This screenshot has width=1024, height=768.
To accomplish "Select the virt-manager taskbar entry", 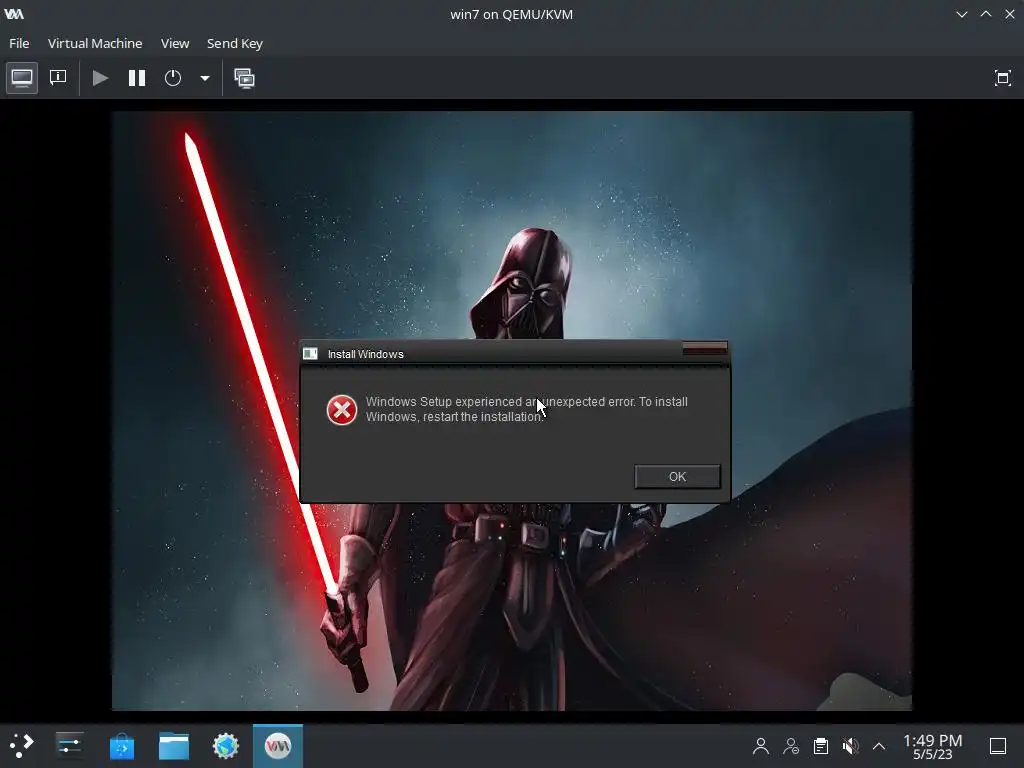I will click(278, 746).
